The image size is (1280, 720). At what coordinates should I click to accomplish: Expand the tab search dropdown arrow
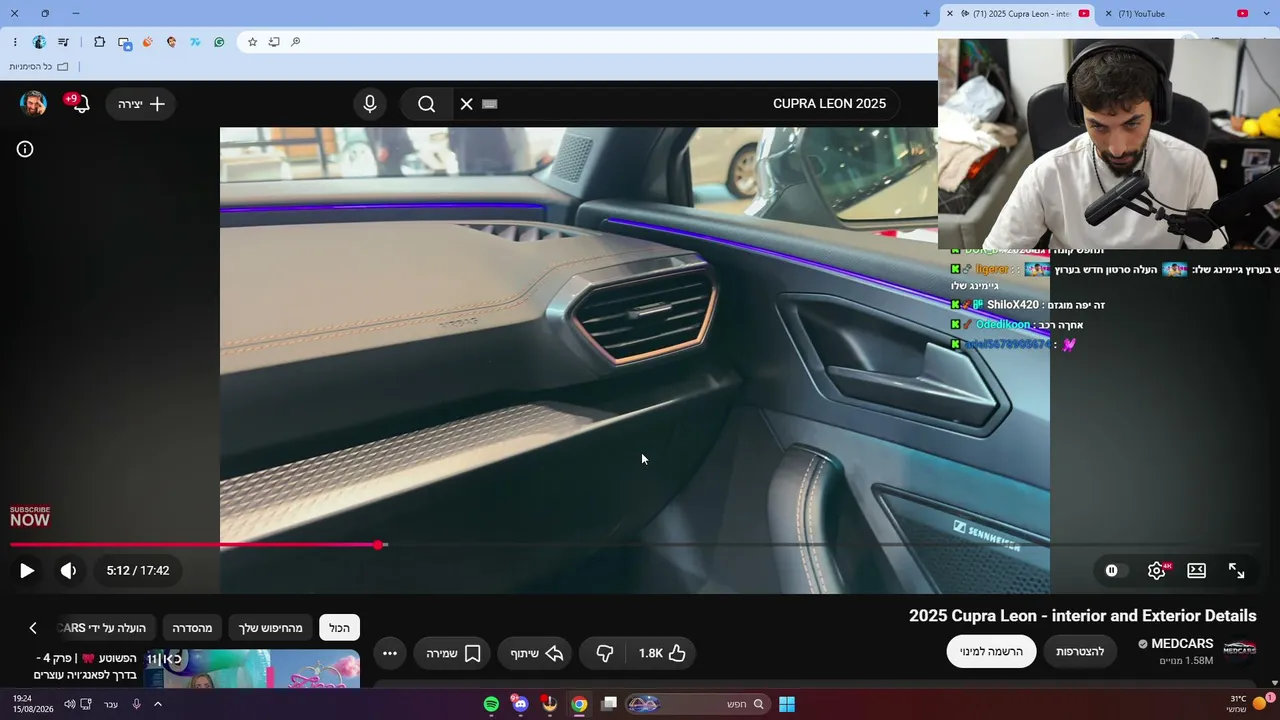point(1268,14)
